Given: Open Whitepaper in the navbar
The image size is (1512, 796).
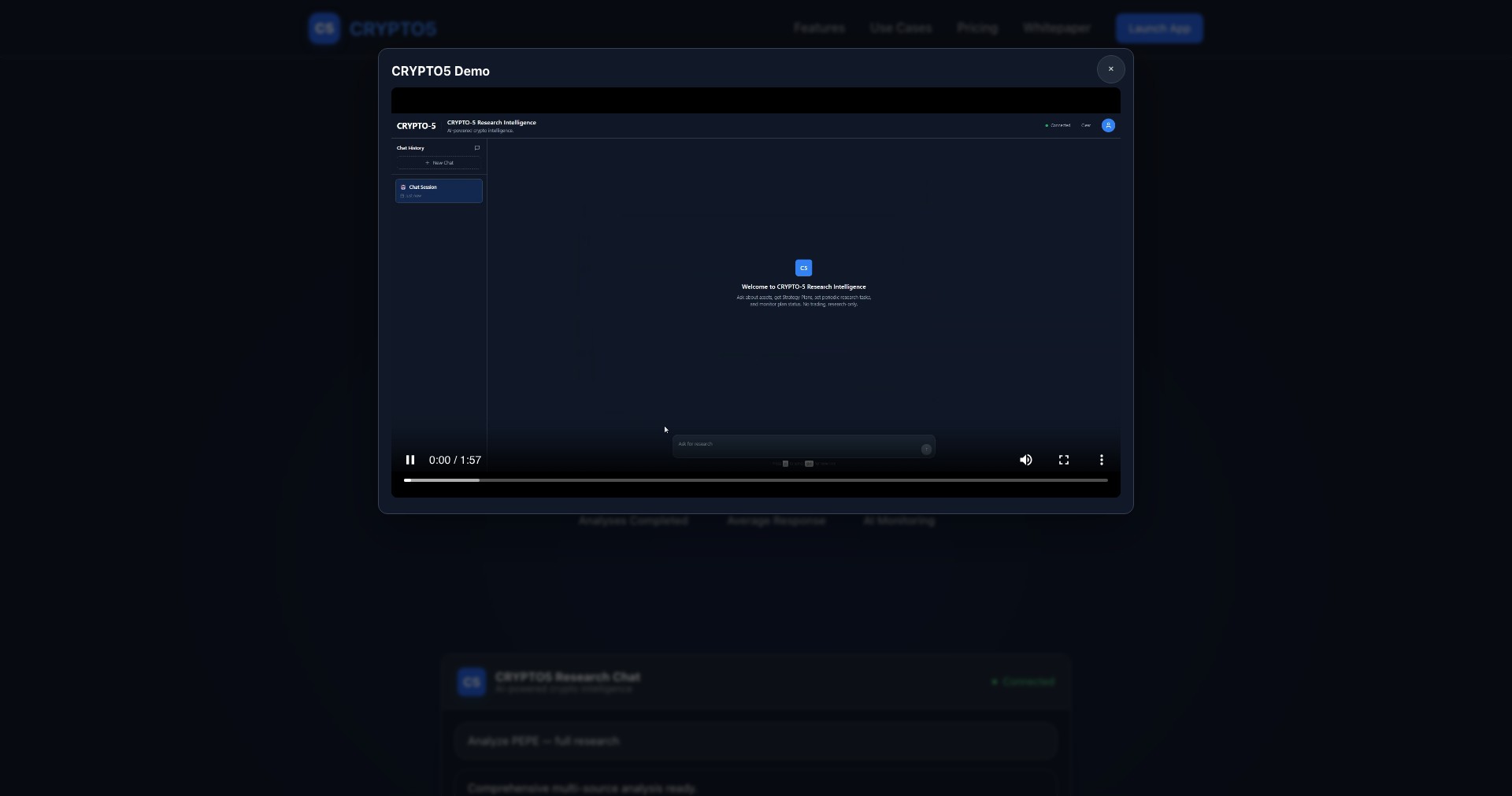Looking at the screenshot, I should pyautogui.click(x=1057, y=28).
